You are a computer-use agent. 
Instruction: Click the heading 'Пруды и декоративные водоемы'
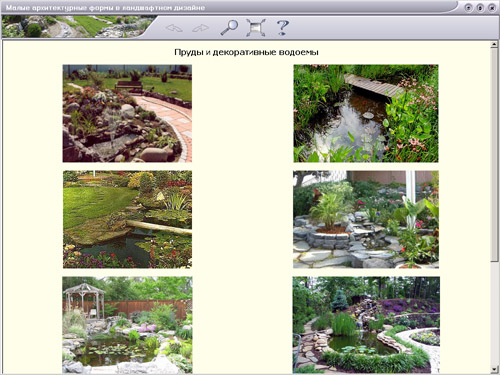pyautogui.click(x=246, y=52)
